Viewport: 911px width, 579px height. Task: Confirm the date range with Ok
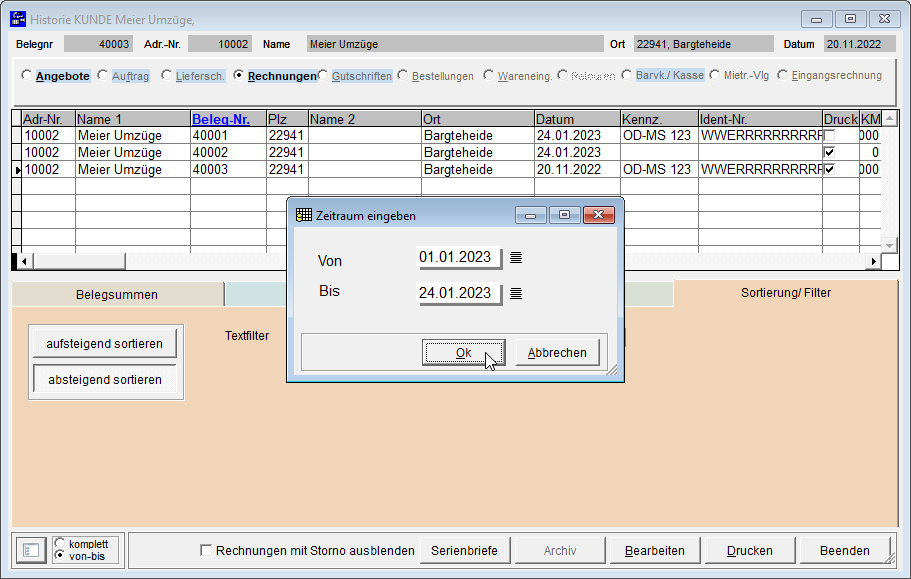click(x=464, y=353)
